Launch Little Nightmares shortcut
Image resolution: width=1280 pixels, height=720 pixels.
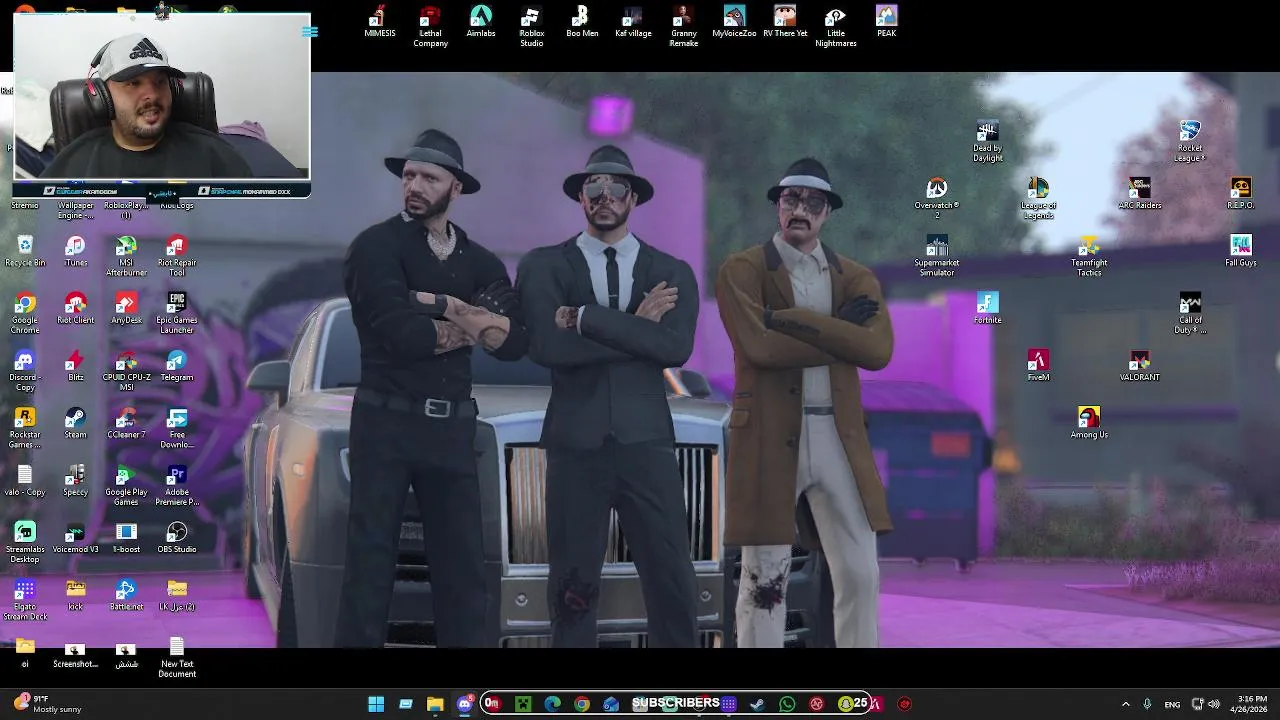(x=836, y=27)
